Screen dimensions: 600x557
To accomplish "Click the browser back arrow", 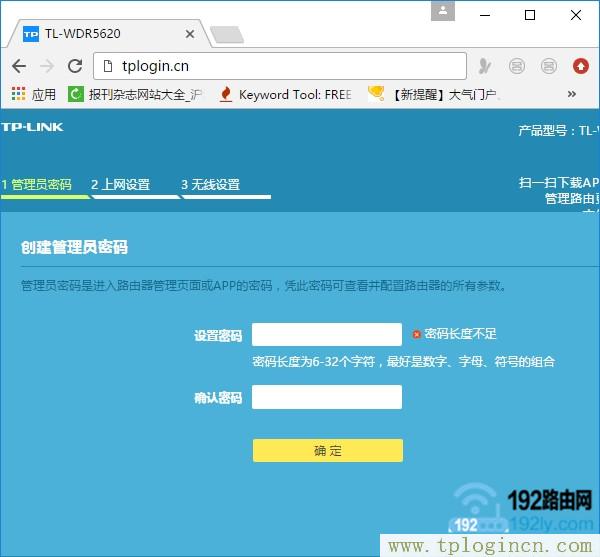I will click(19, 66).
